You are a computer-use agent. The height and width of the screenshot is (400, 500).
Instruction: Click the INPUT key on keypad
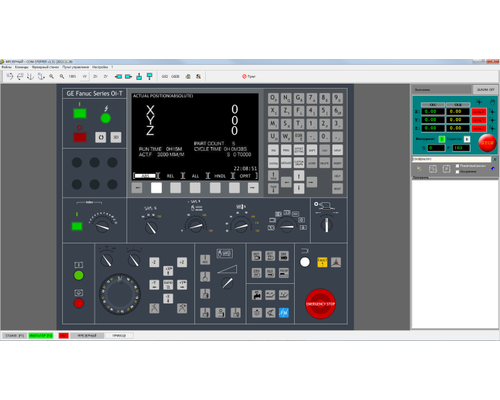pyautogui.click(x=337, y=150)
